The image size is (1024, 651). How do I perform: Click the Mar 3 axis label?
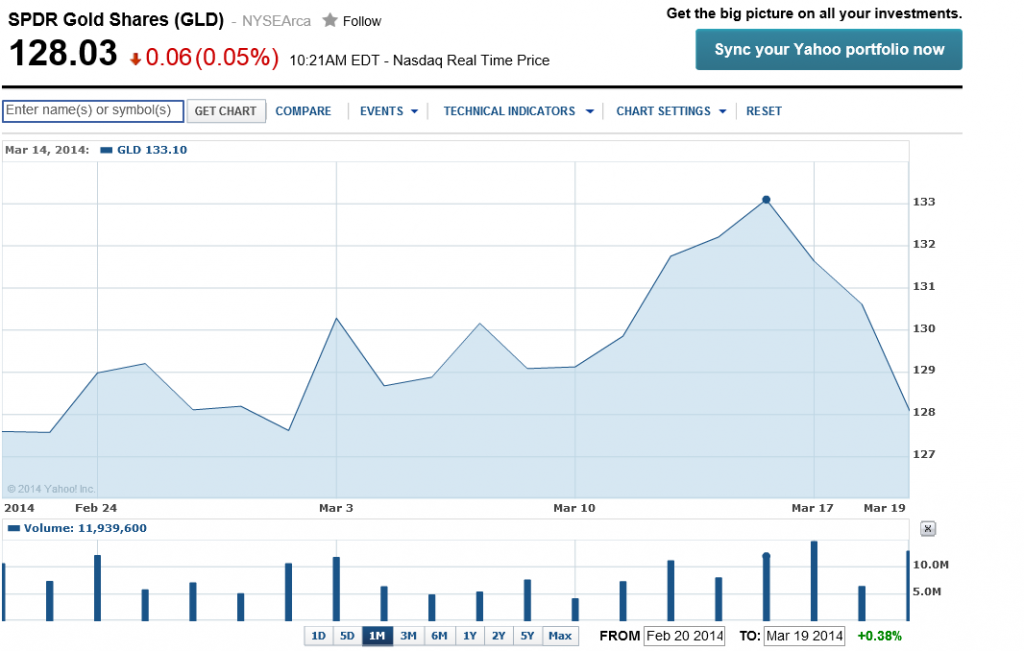pyautogui.click(x=336, y=508)
